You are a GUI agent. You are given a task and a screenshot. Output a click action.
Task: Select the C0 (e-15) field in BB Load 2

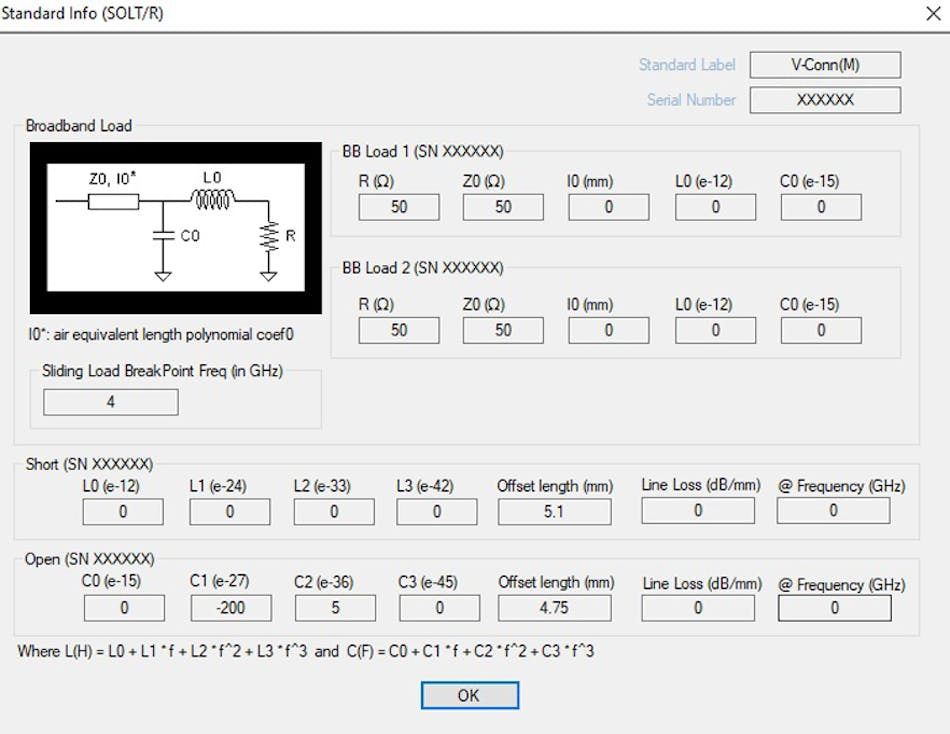[x=820, y=330]
